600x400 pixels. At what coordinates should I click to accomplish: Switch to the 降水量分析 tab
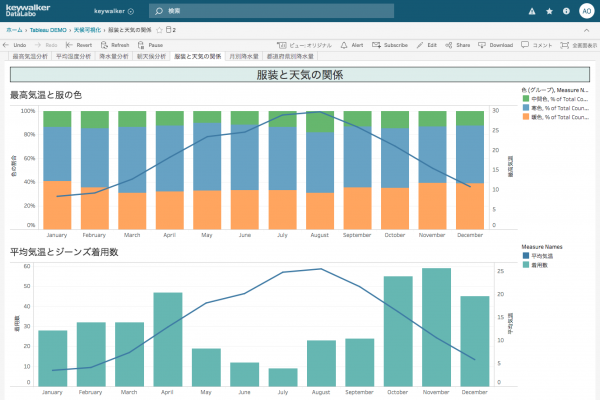[114, 56]
